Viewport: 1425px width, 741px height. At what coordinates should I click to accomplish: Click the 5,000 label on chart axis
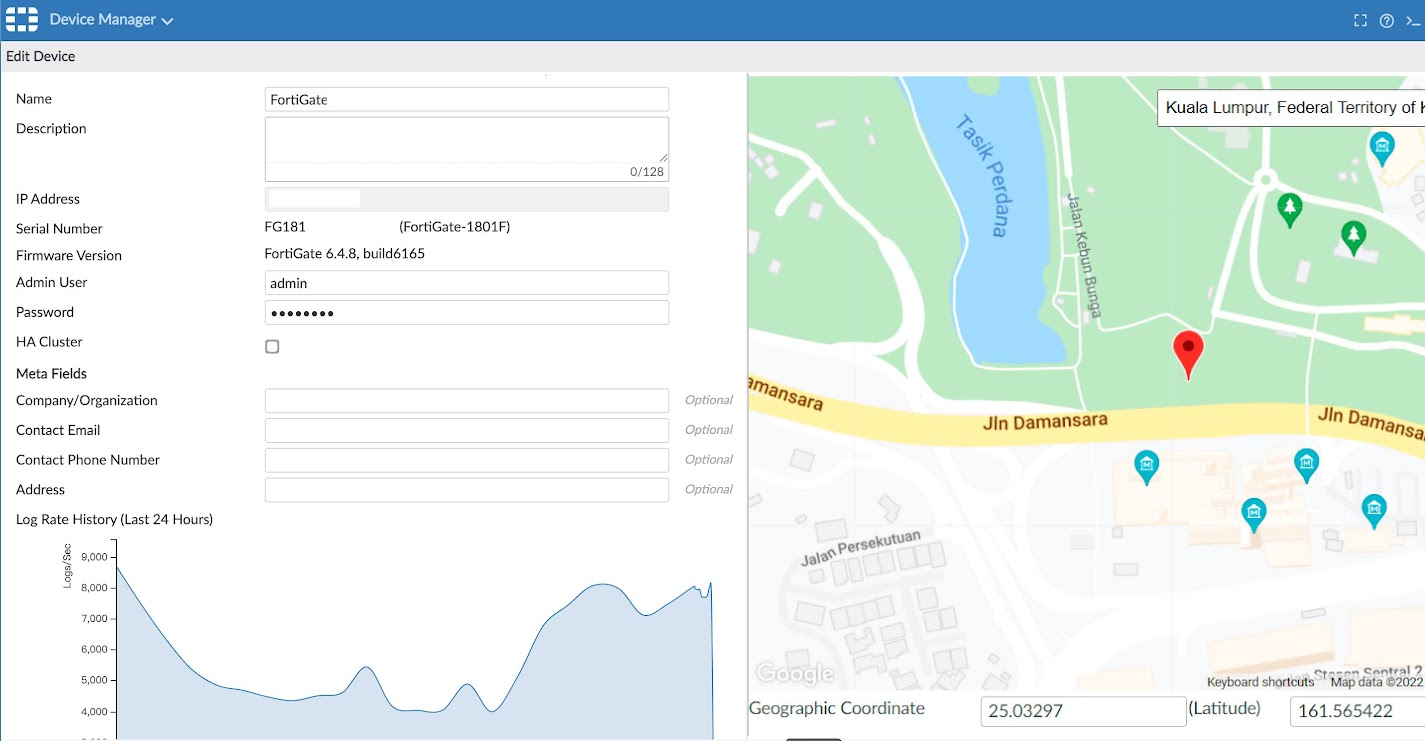click(93, 680)
